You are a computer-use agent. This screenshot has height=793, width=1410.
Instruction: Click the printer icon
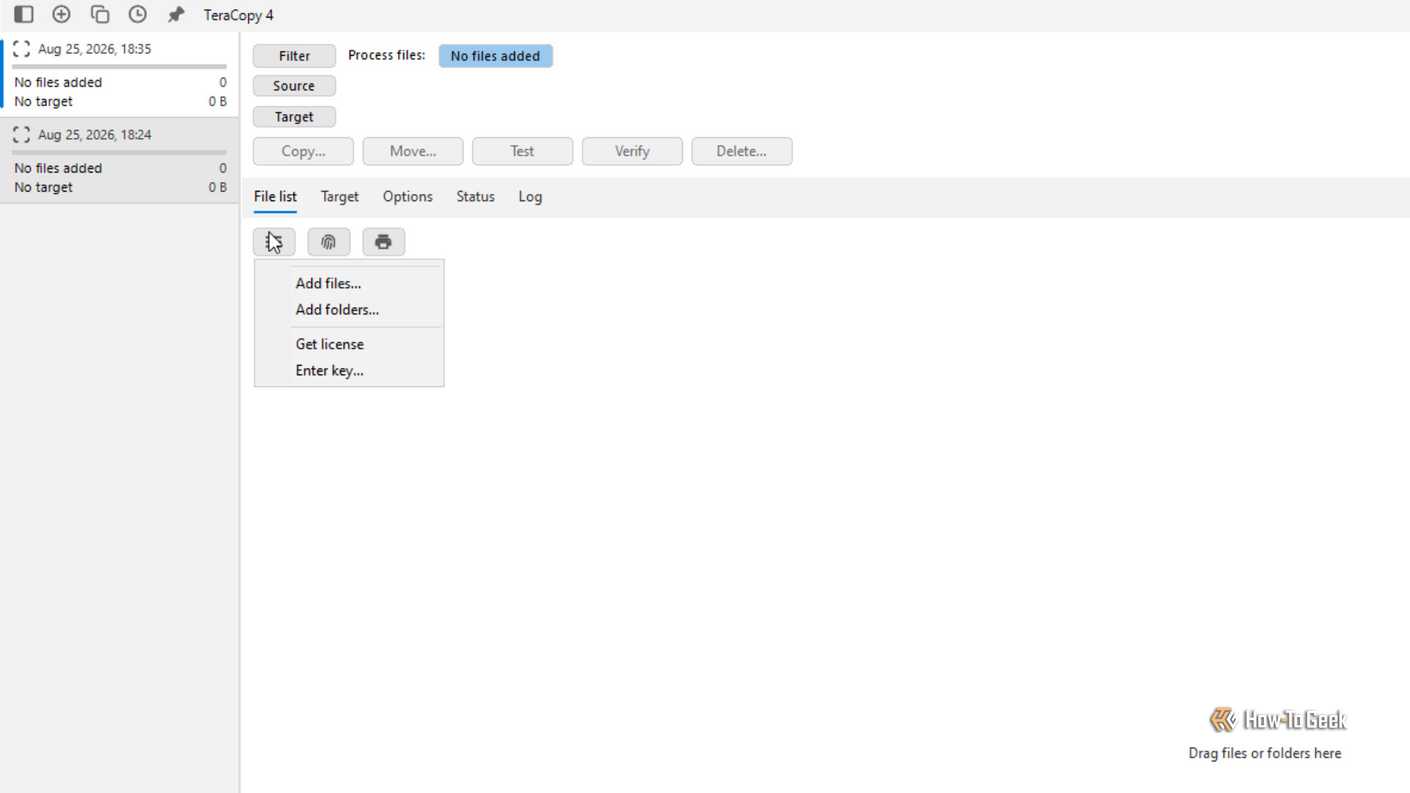383,242
